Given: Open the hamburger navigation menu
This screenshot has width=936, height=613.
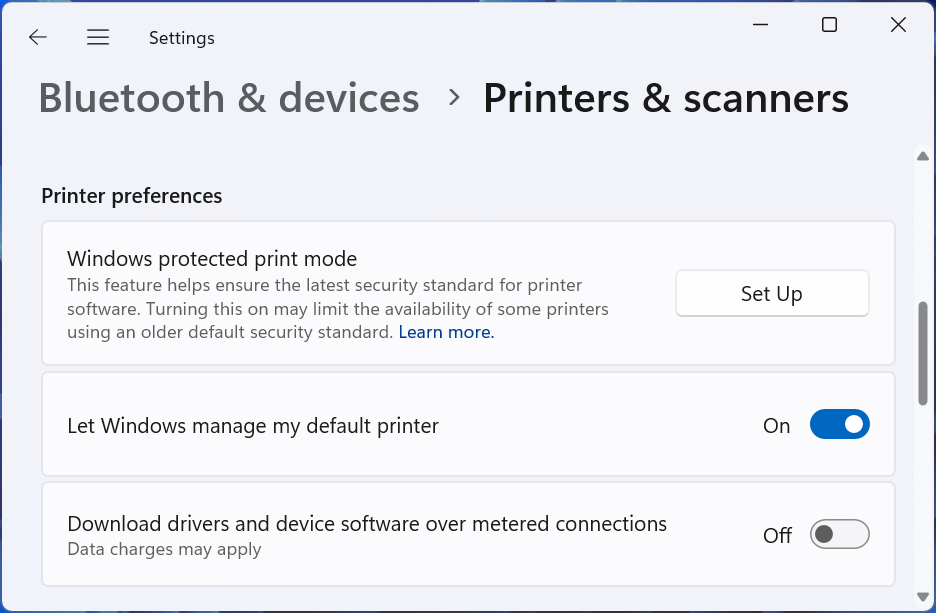Looking at the screenshot, I should (98, 38).
